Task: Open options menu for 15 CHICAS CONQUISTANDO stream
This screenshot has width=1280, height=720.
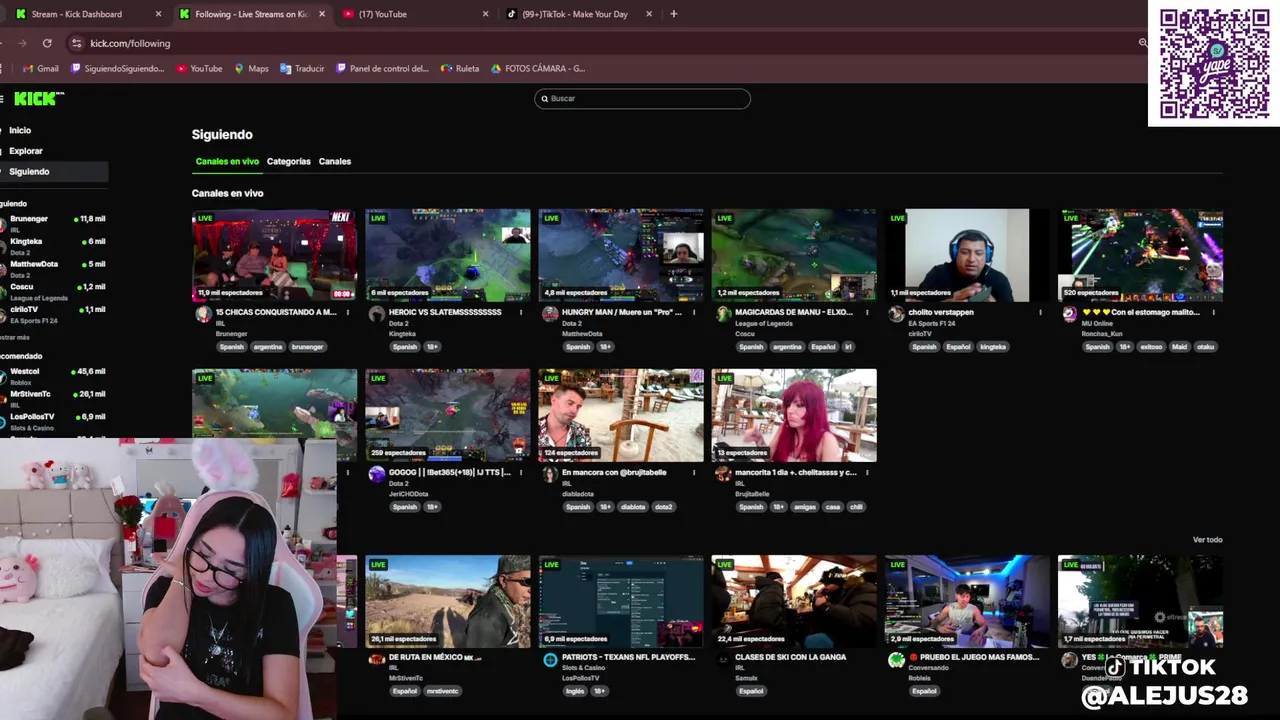Action: (x=348, y=312)
